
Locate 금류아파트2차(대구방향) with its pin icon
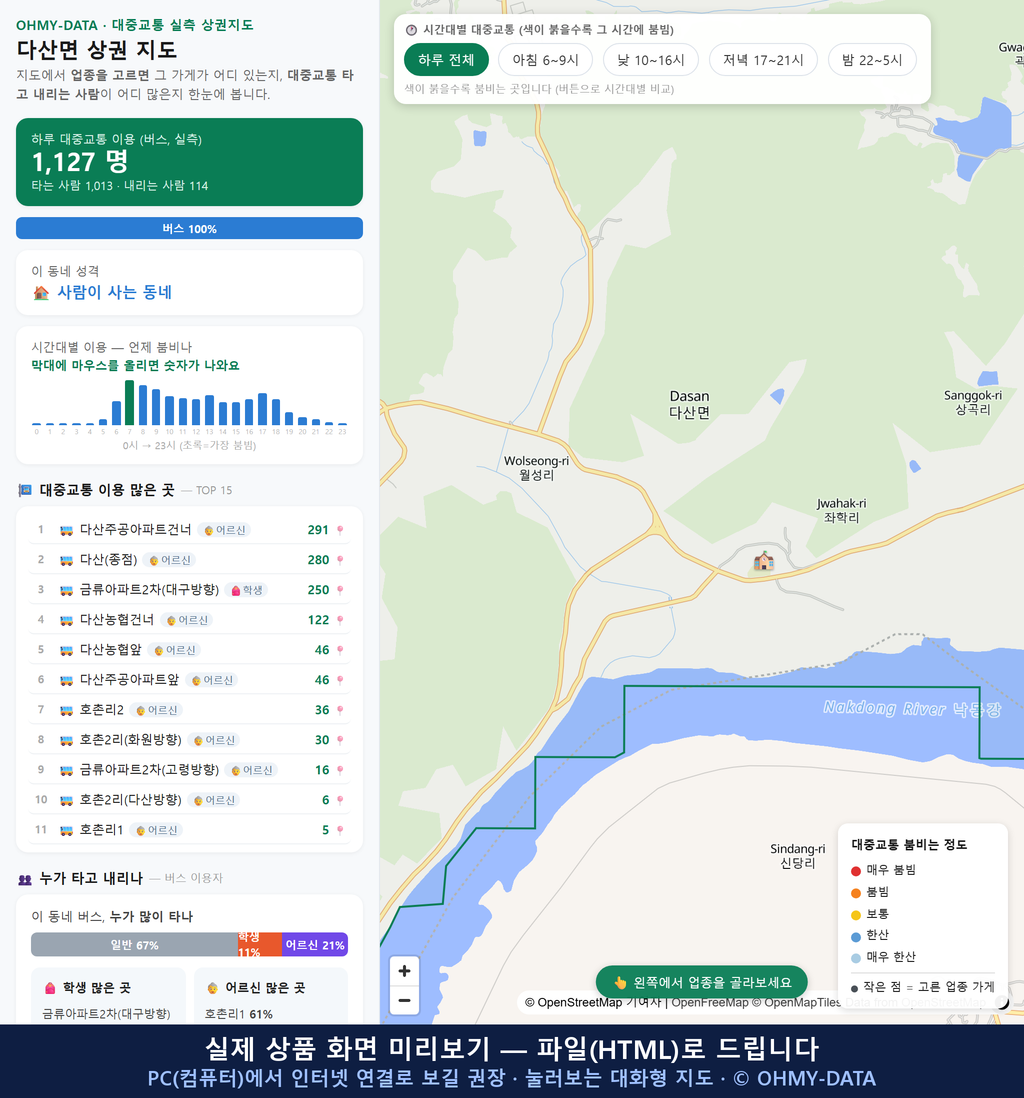(x=340, y=590)
